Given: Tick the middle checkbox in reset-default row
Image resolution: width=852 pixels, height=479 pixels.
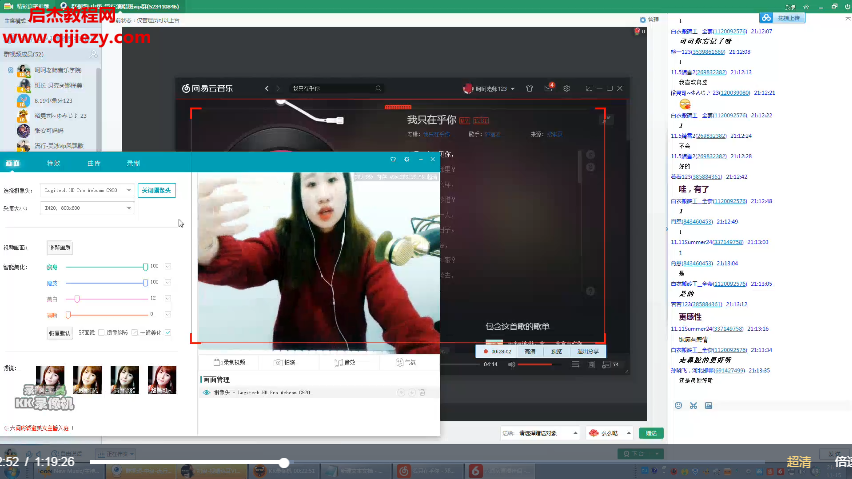Looking at the screenshot, I should point(135,332).
